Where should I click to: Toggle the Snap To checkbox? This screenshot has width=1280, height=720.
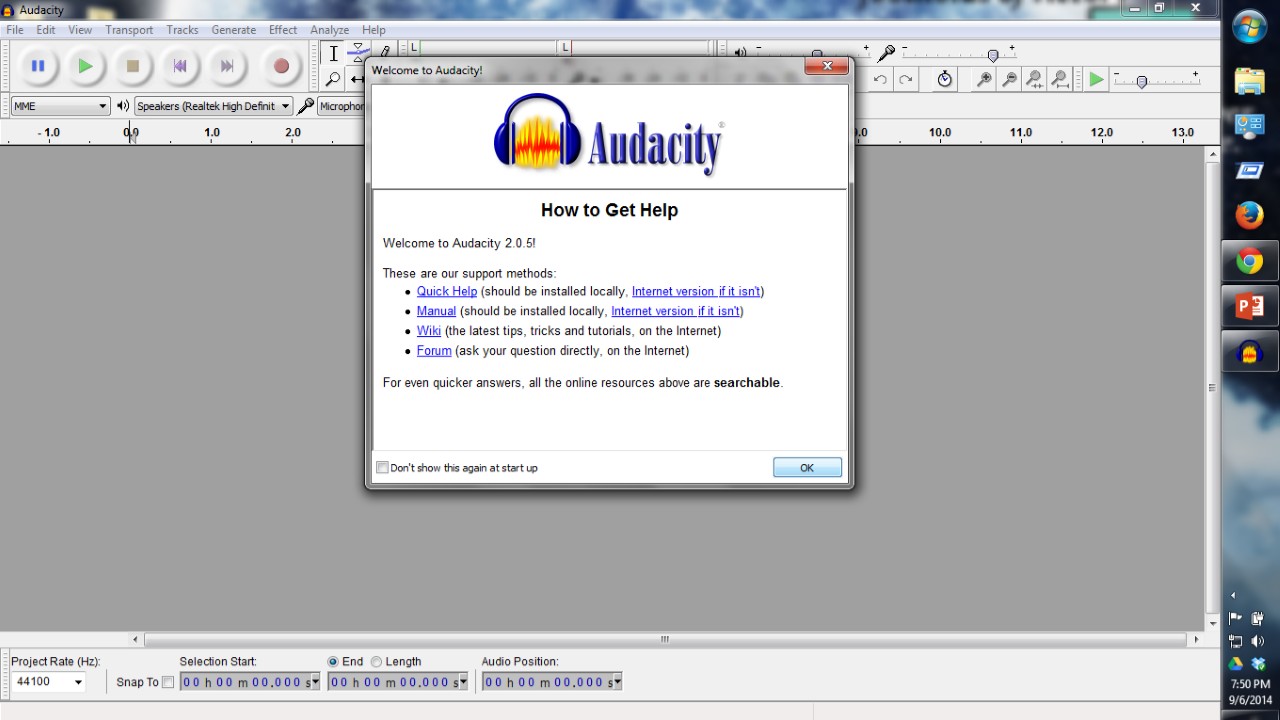[168, 682]
